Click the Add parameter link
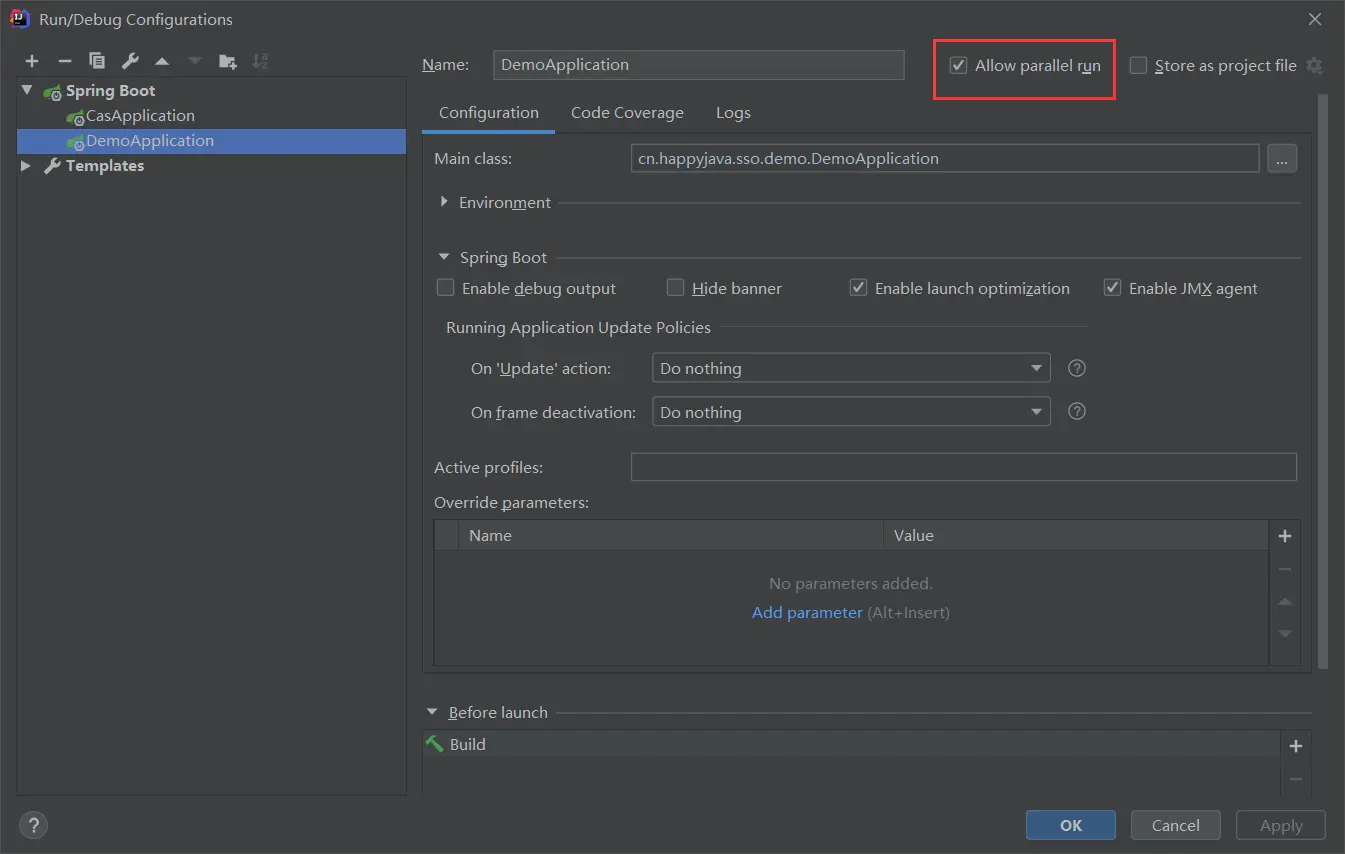This screenshot has height=854, width=1345. [x=807, y=612]
